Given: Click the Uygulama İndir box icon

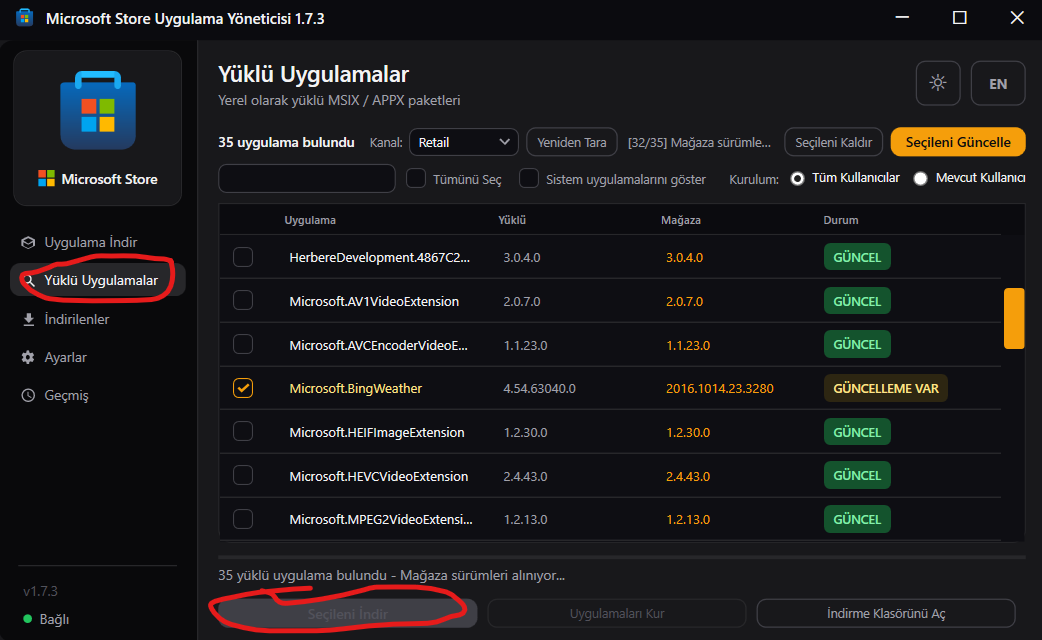Looking at the screenshot, I should [28, 242].
